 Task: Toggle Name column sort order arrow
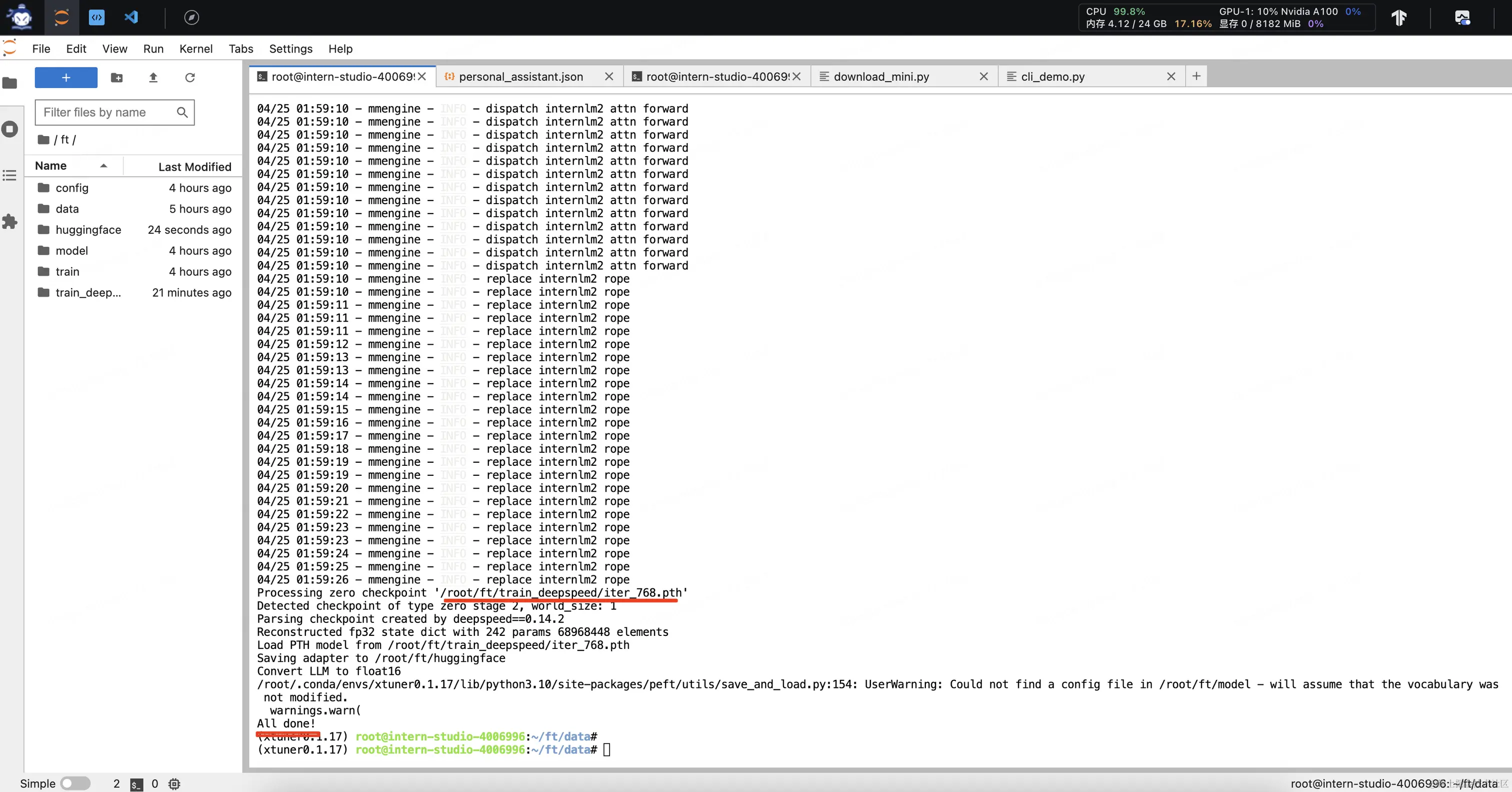[x=104, y=166]
